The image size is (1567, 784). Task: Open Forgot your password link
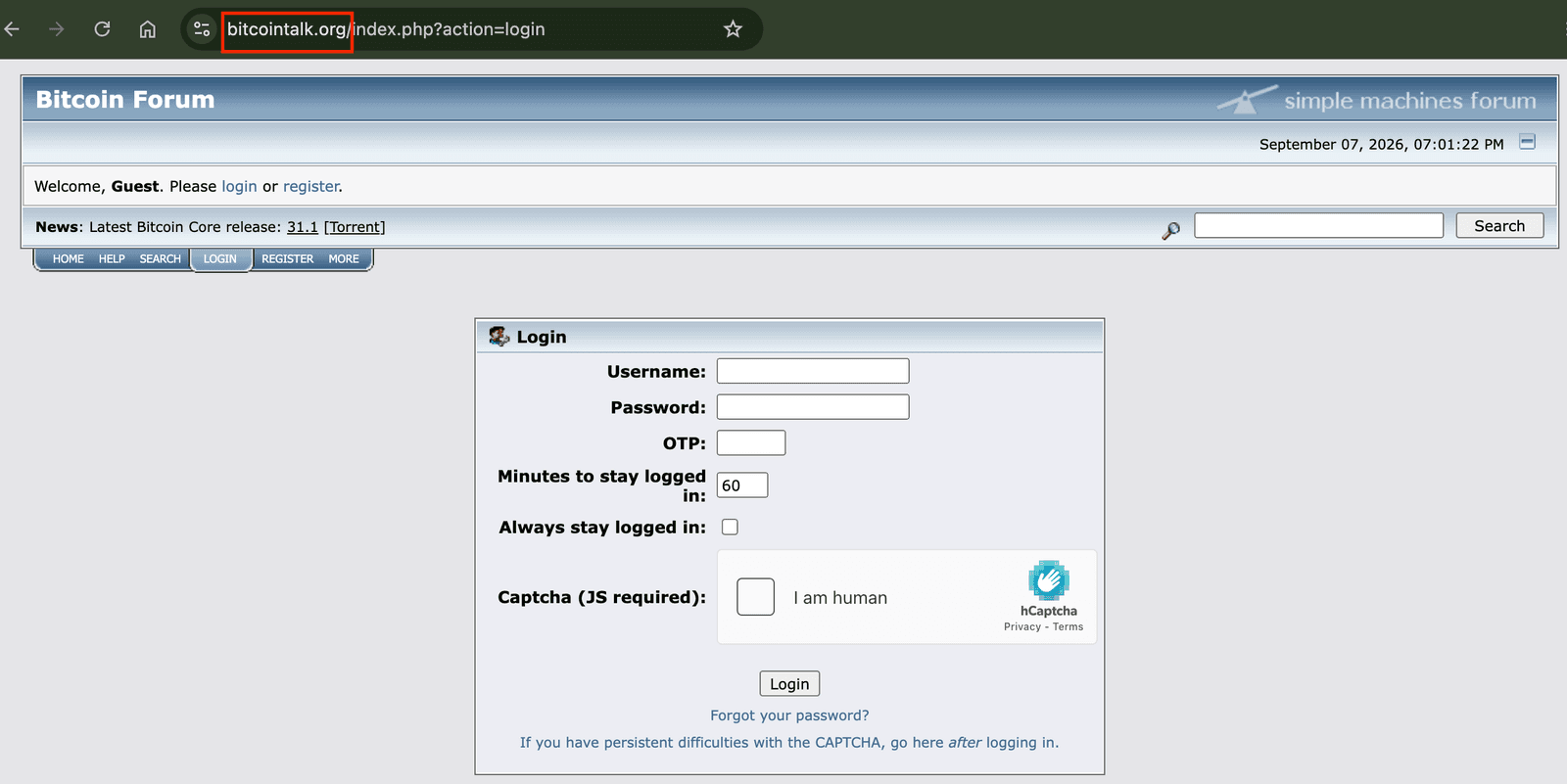click(789, 715)
